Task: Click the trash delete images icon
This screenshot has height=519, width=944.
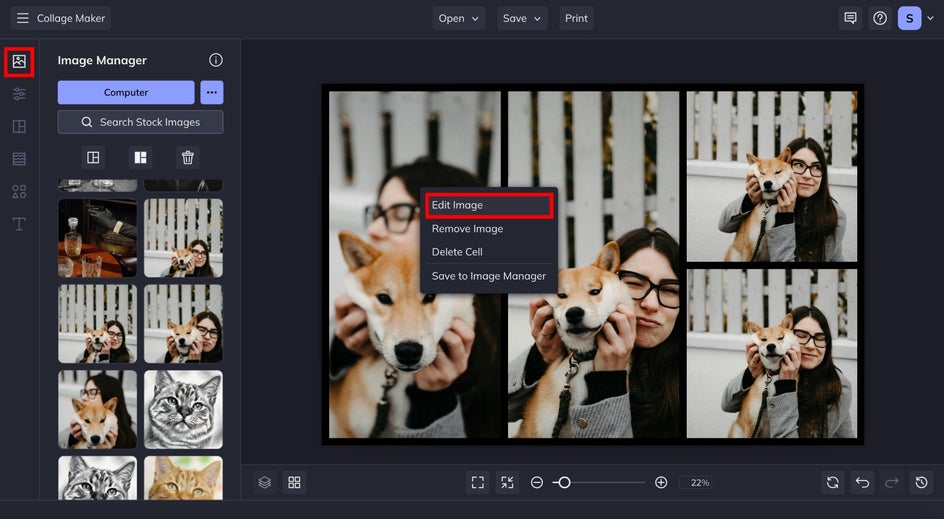Action: [x=188, y=158]
